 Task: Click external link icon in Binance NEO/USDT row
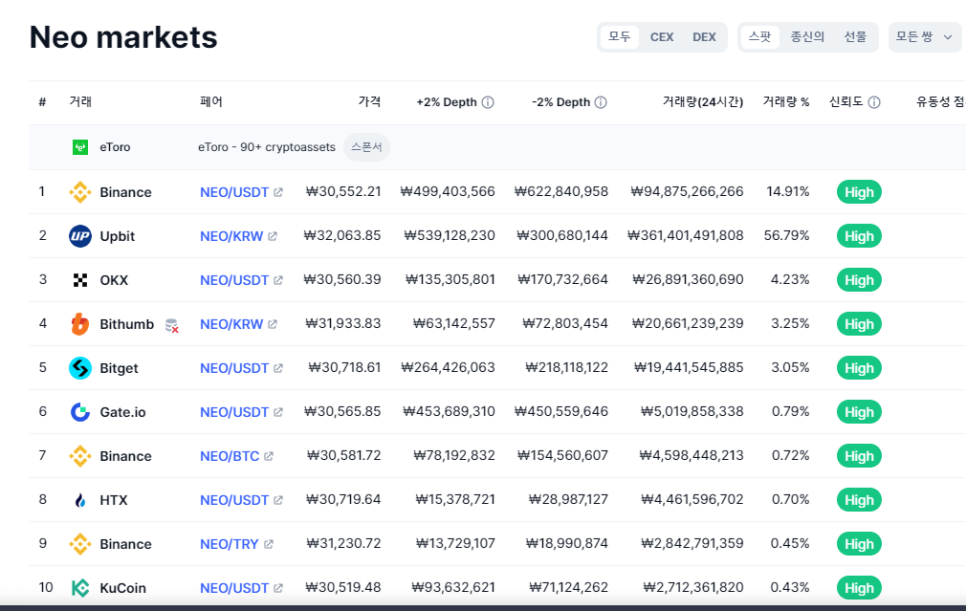[278, 192]
